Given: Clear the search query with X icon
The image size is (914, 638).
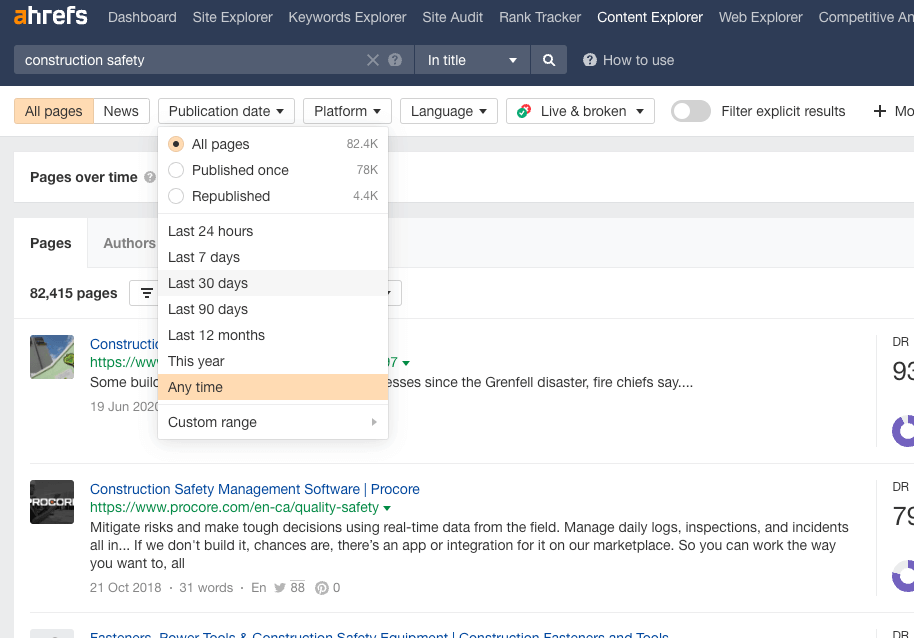Looking at the screenshot, I should pos(373,60).
